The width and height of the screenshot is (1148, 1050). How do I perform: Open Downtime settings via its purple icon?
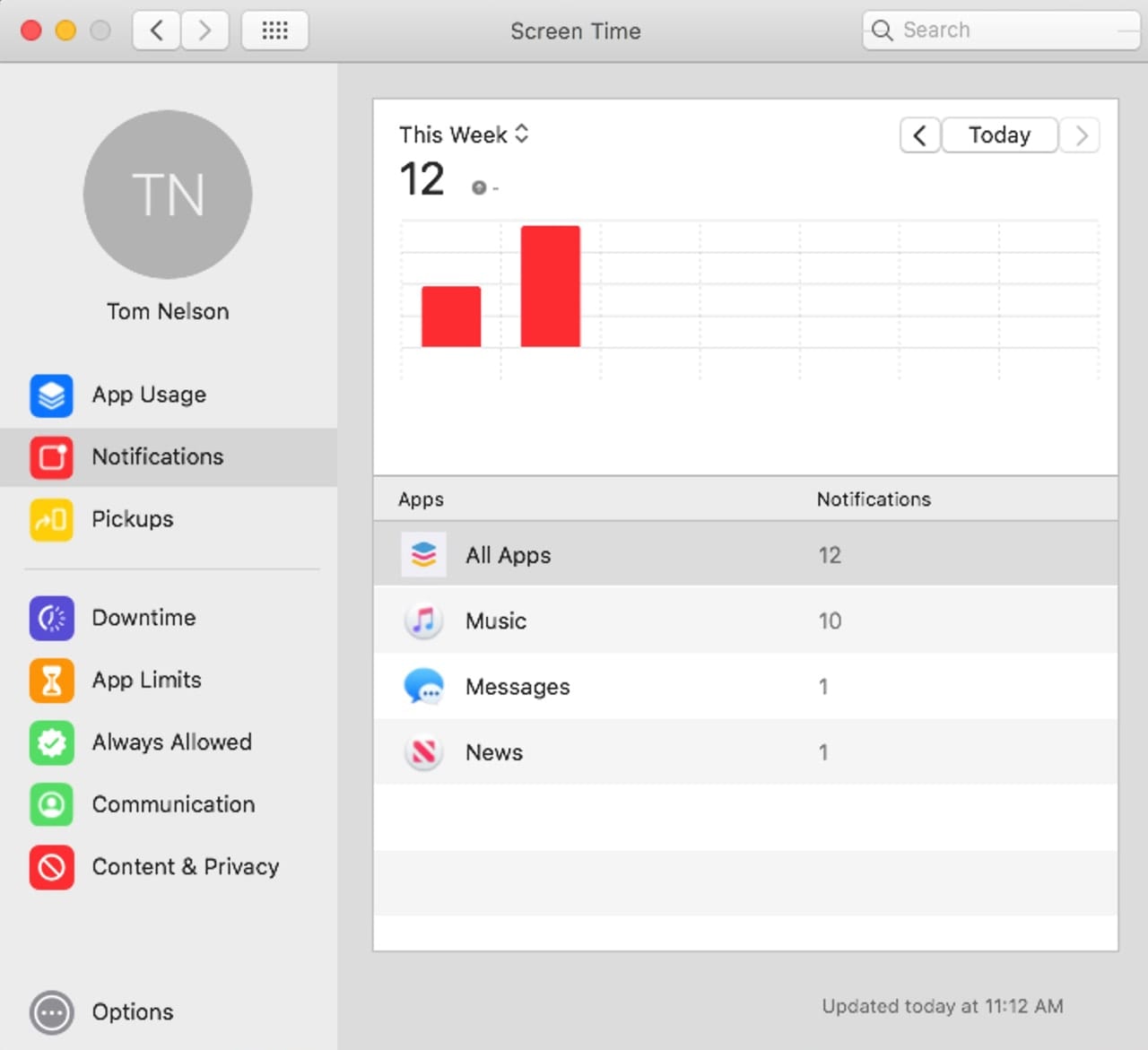tap(51, 619)
